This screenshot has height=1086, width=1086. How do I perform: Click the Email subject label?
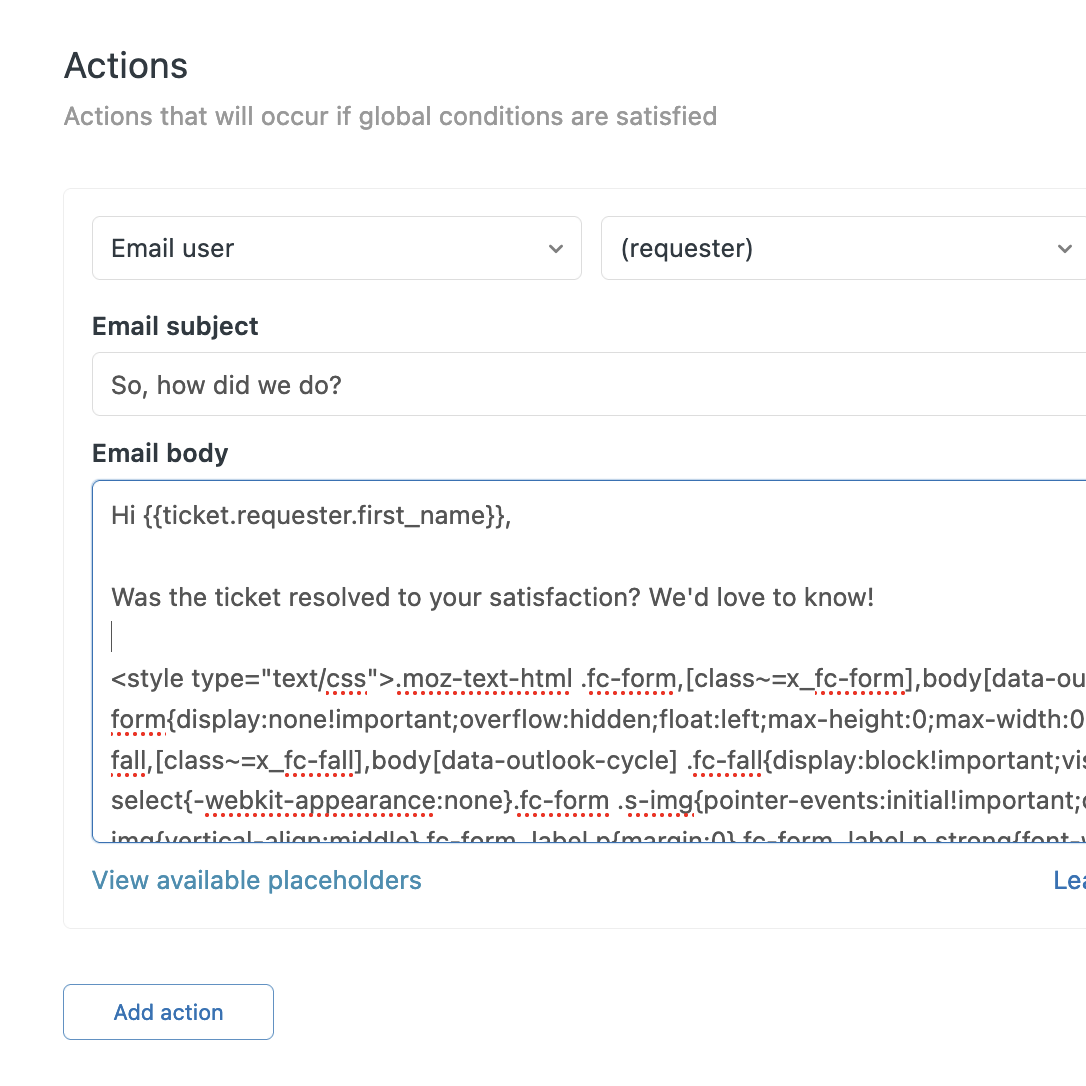click(x=175, y=326)
